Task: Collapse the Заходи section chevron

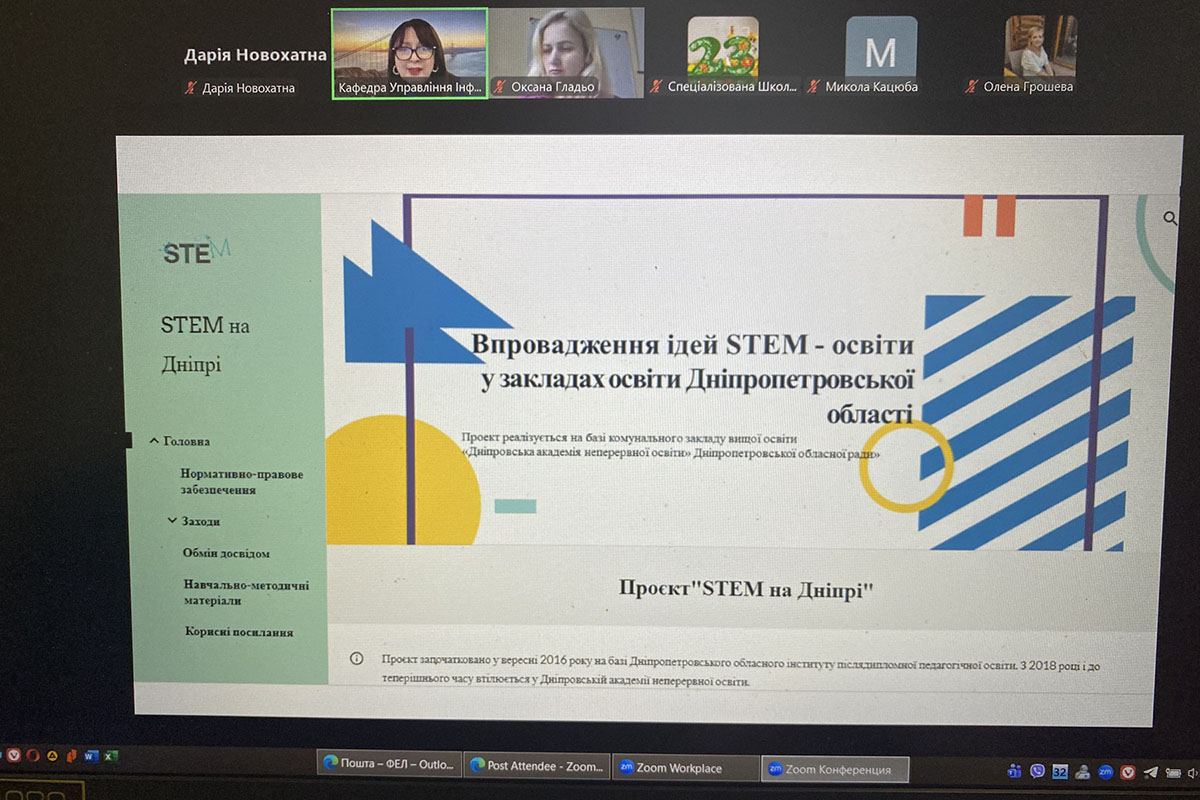Action: click(172, 520)
